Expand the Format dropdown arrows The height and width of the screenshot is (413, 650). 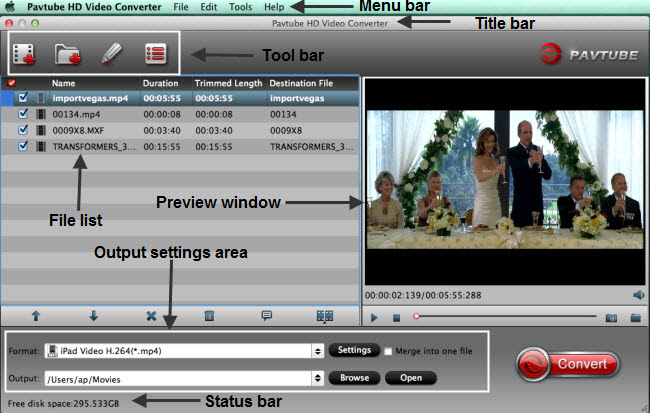tap(318, 351)
